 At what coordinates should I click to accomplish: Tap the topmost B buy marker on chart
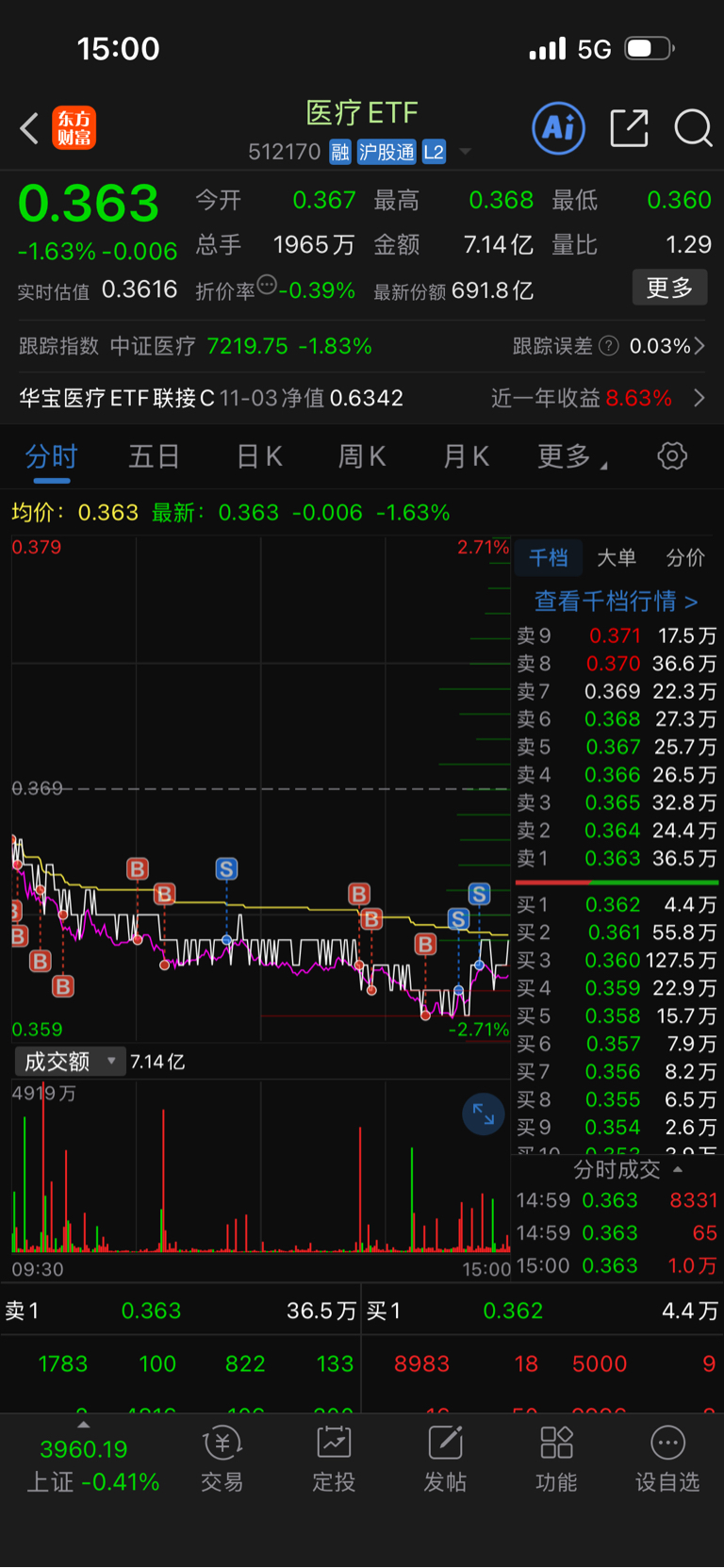[138, 868]
